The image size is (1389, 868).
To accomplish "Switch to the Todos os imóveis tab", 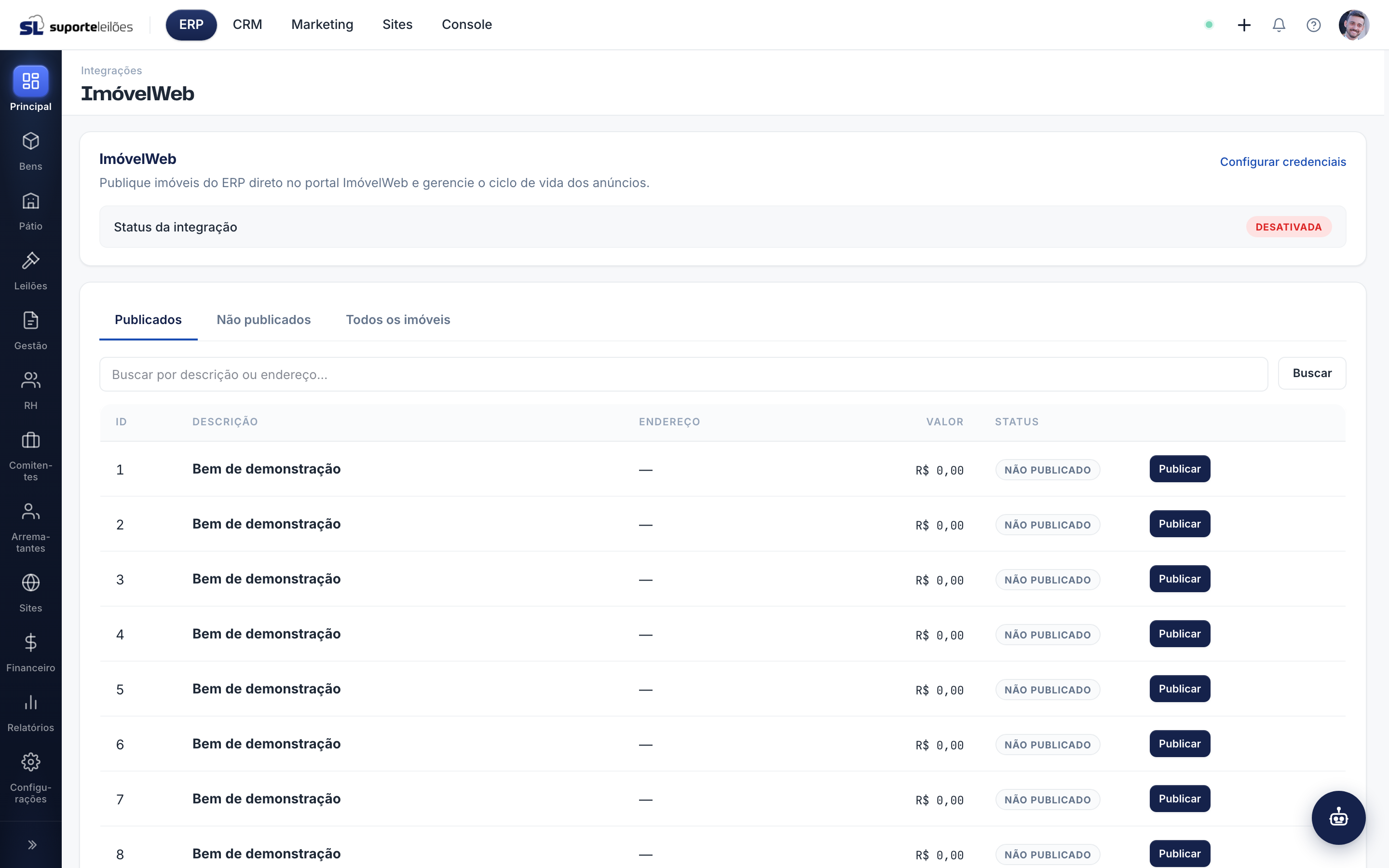I will (398, 320).
